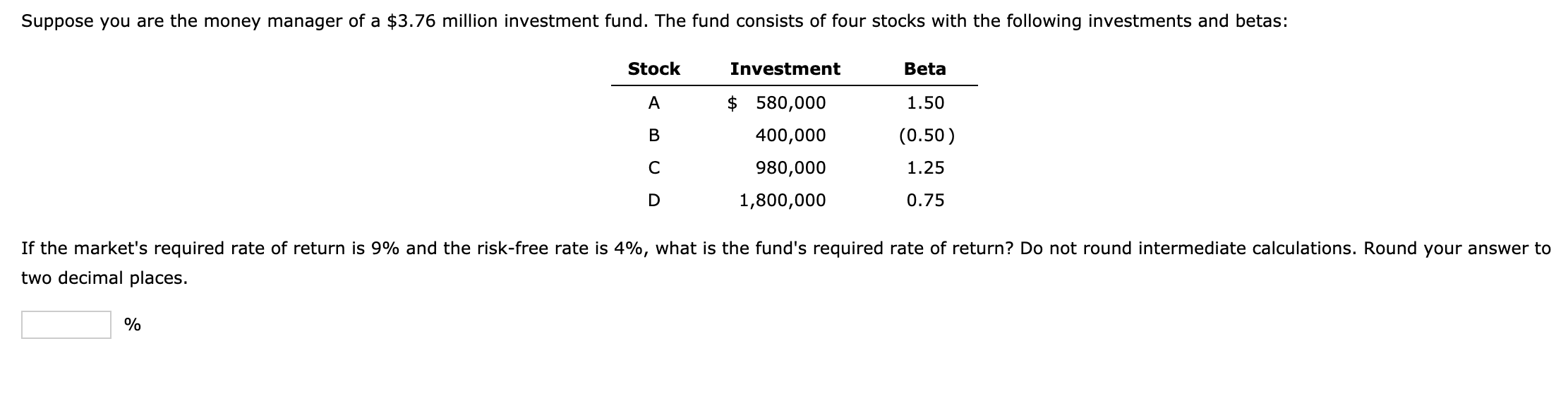Select stock A row label
This screenshot has width=1568, height=394.
coord(653,103)
